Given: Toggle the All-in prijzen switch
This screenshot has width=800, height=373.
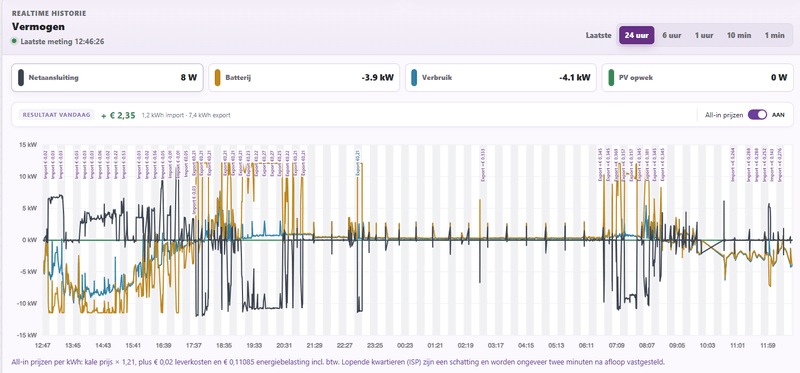Looking at the screenshot, I should tap(758, 115).
